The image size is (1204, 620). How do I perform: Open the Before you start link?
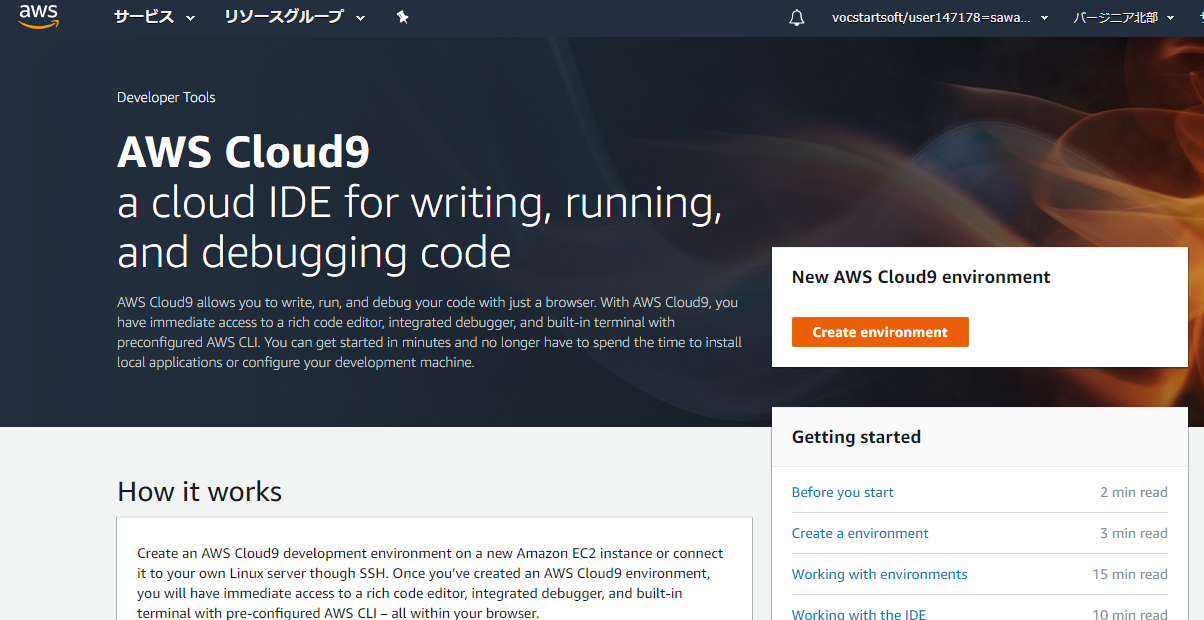coord(843,492)
